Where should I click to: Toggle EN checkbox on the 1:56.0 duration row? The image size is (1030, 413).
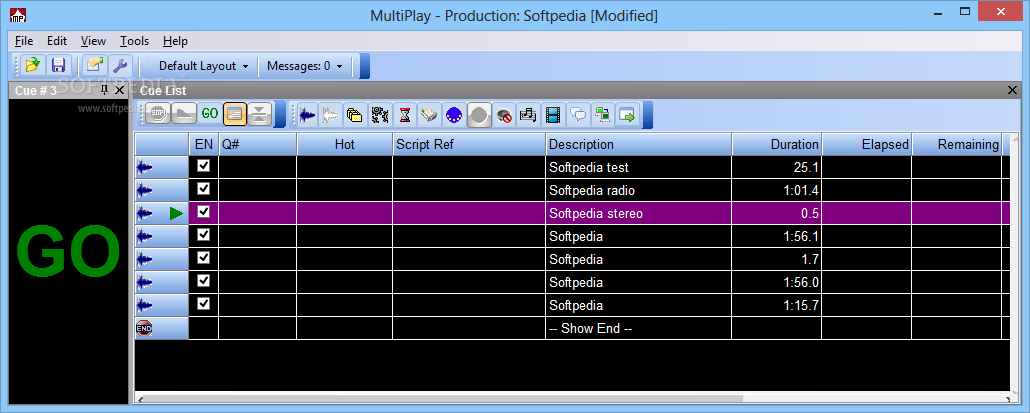pyautogui.click(x=204, y=280)
